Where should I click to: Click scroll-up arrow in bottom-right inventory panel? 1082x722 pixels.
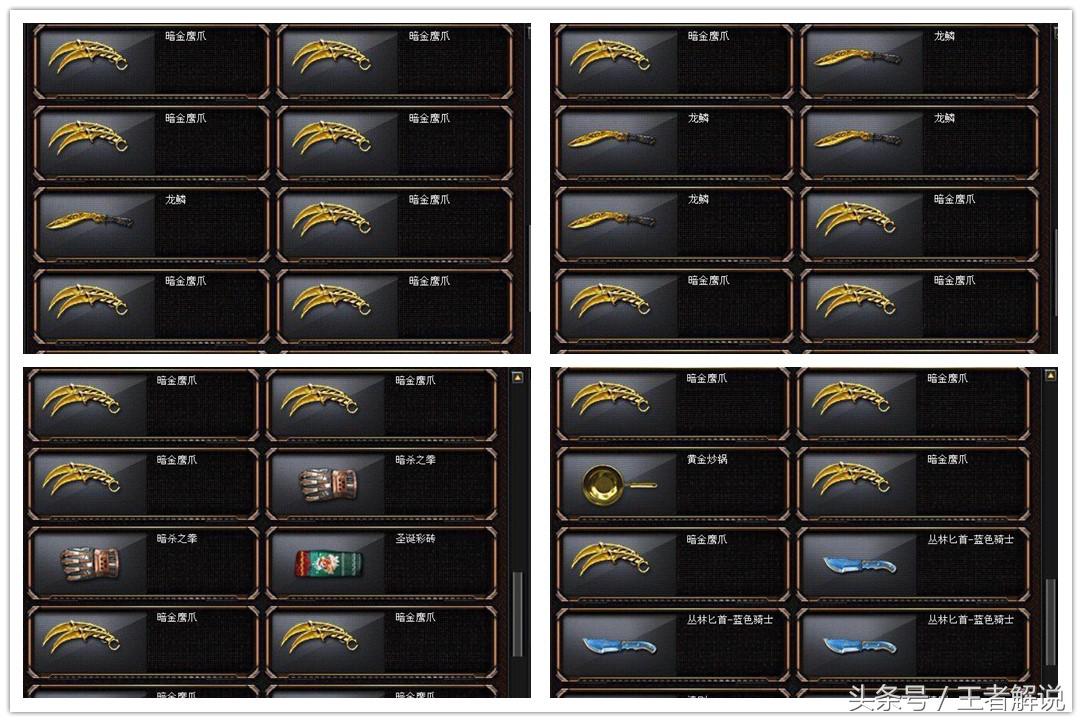pyautogui.click(x=1050, y=375)
